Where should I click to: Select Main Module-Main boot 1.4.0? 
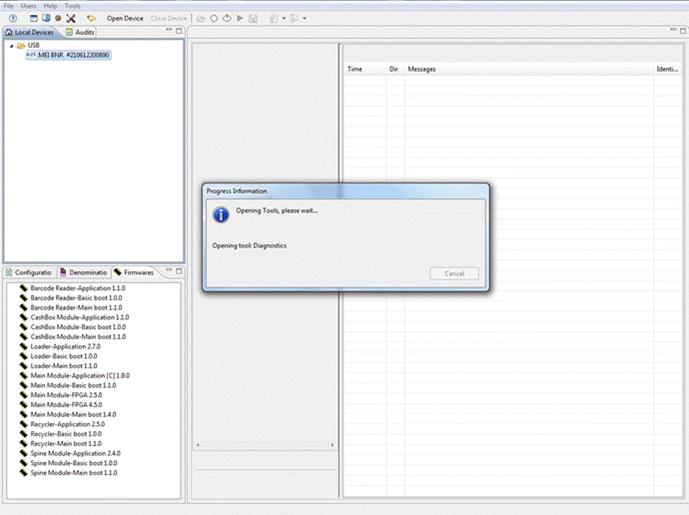click(x=68, y=414)
